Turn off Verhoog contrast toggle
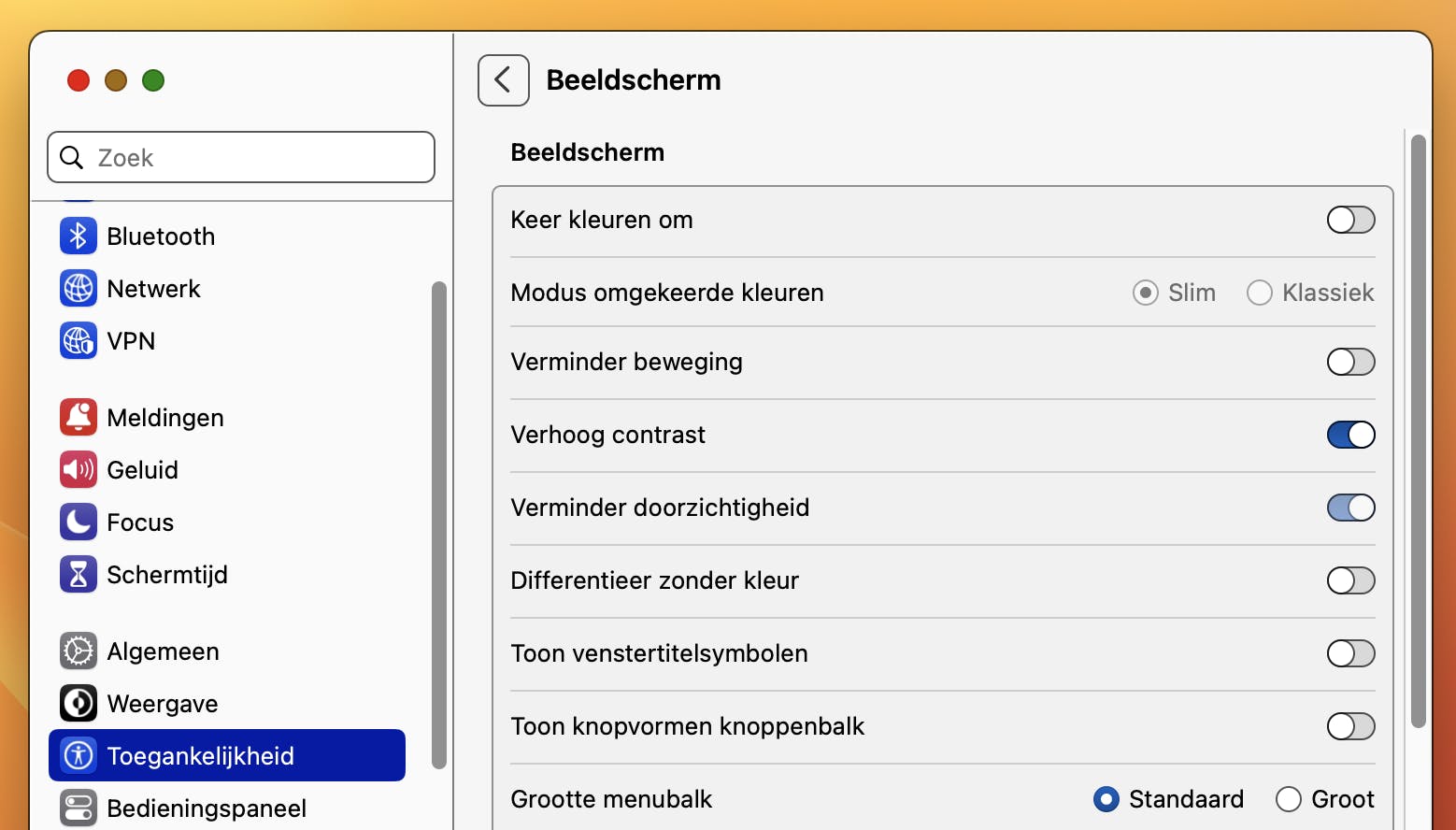Viewport: 1456px width, 830px height. pos(1350,435)
